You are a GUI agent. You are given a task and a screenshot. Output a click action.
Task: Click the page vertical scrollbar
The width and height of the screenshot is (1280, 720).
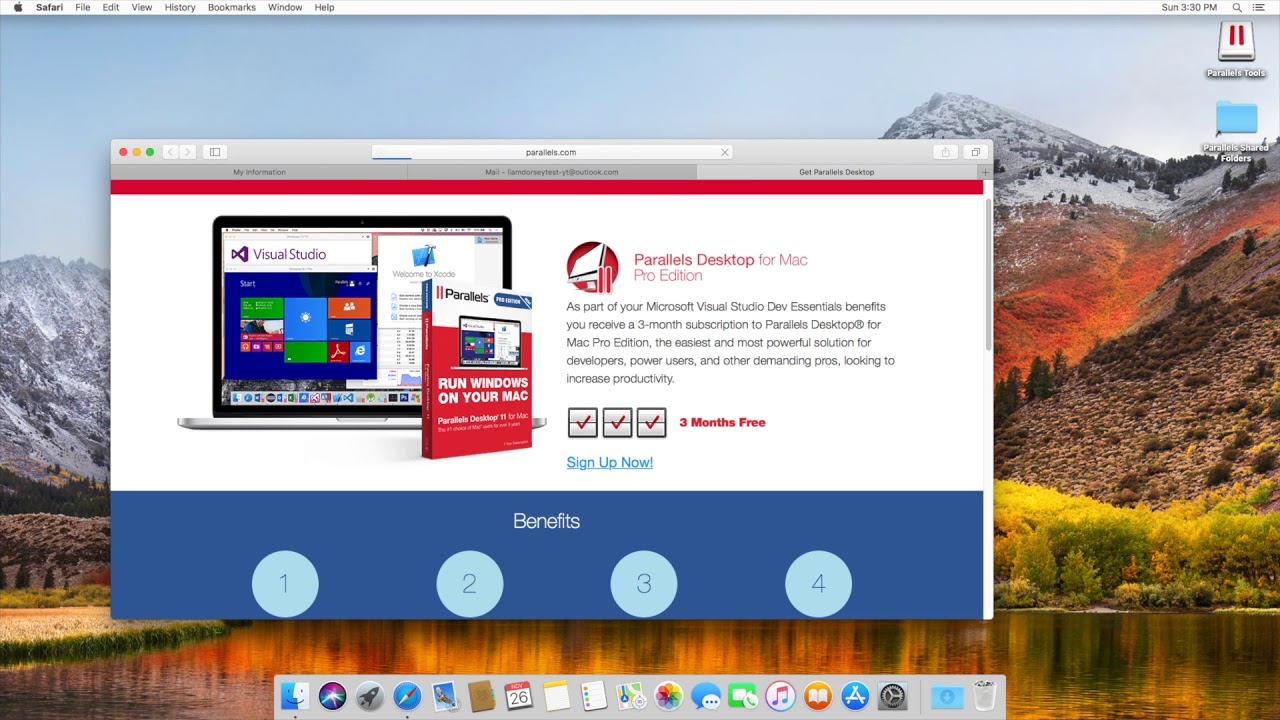988,275
